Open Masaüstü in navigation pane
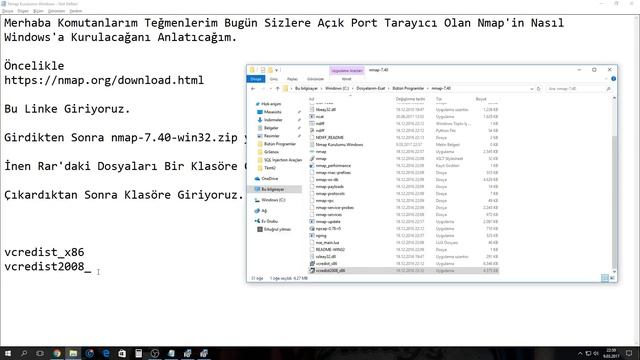Image resolution: width=640 pixels, height=360 pixels. pos(272,112)
